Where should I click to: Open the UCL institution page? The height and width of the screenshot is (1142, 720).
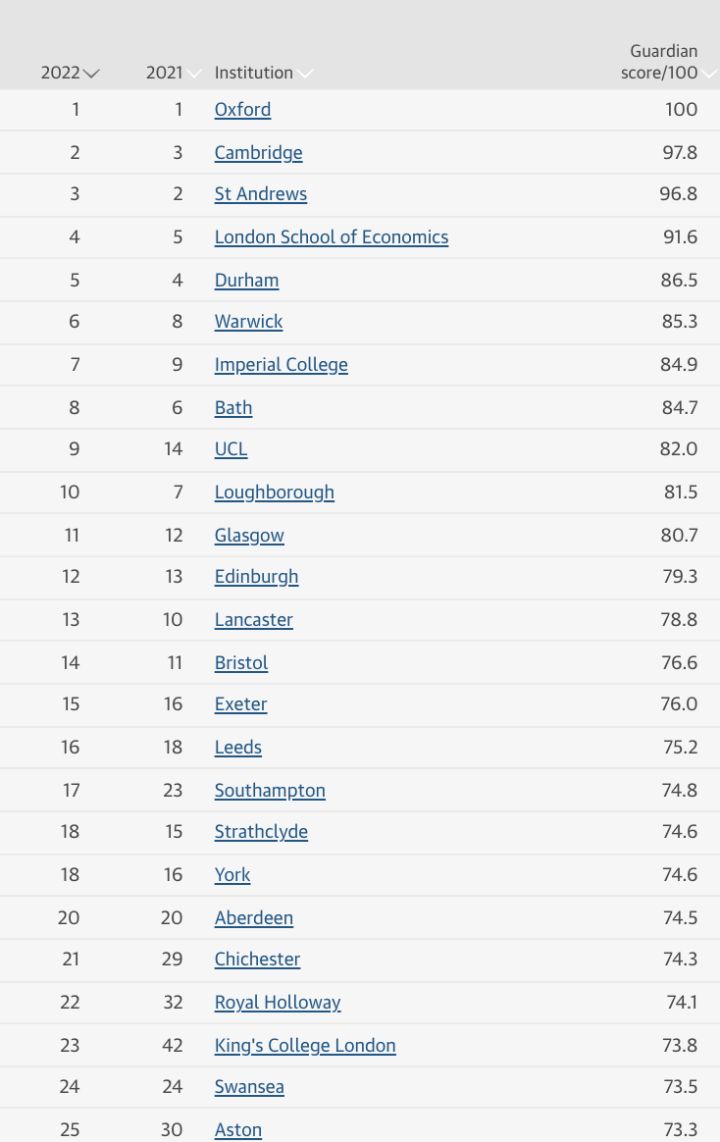tap(231, 449)
